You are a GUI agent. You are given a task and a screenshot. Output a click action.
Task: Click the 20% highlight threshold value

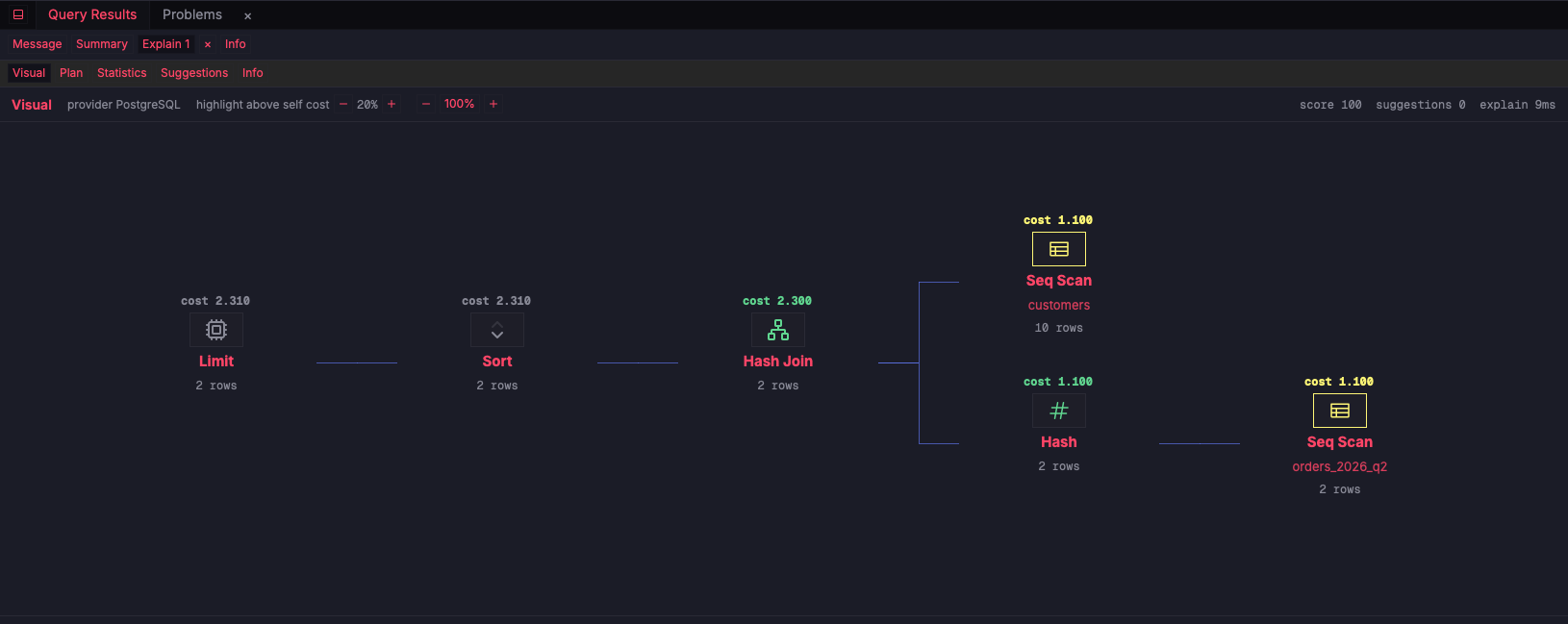(367, 105)
